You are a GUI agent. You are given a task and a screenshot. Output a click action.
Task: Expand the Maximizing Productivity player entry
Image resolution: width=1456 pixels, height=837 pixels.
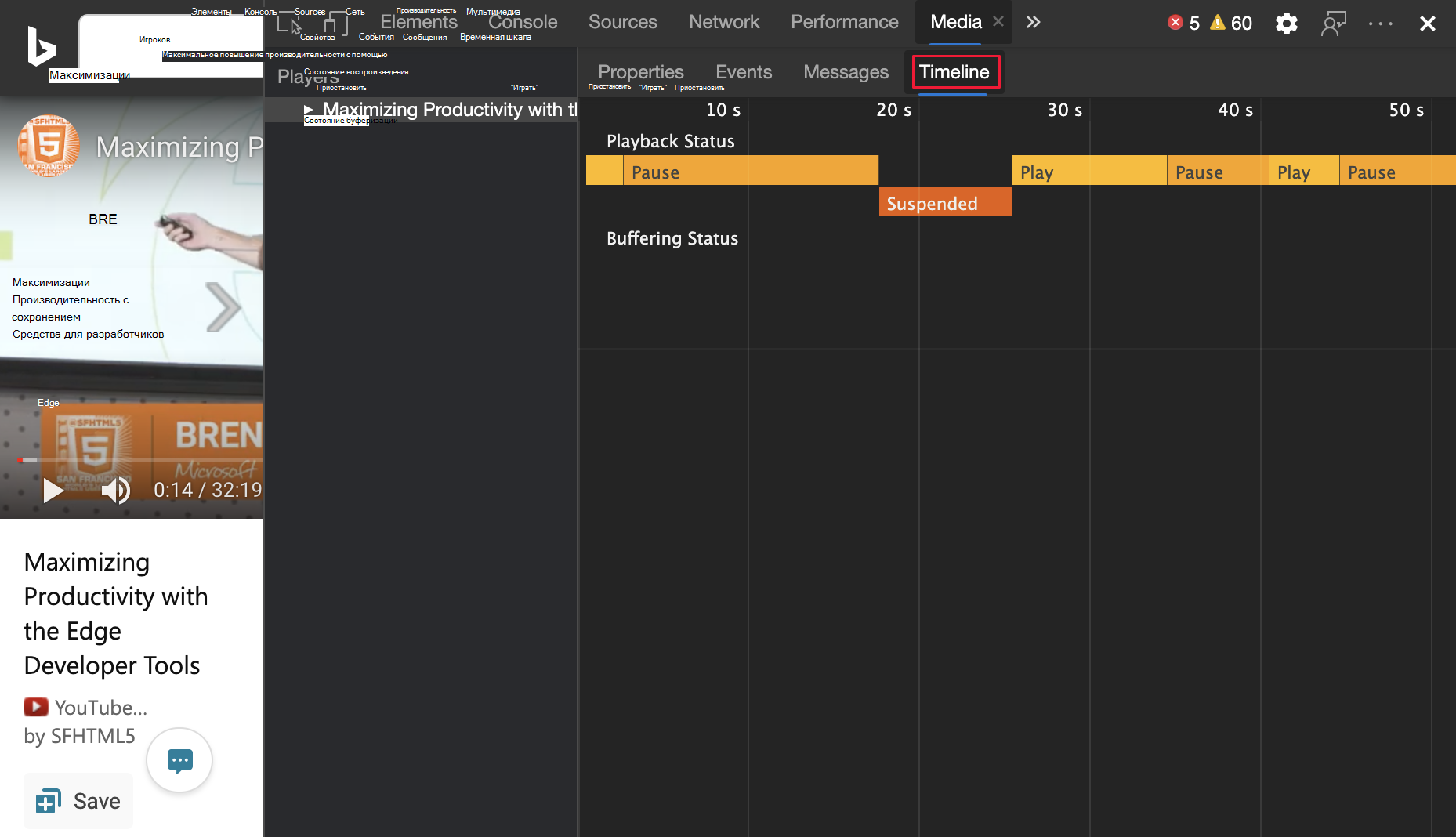pos(308,110)
